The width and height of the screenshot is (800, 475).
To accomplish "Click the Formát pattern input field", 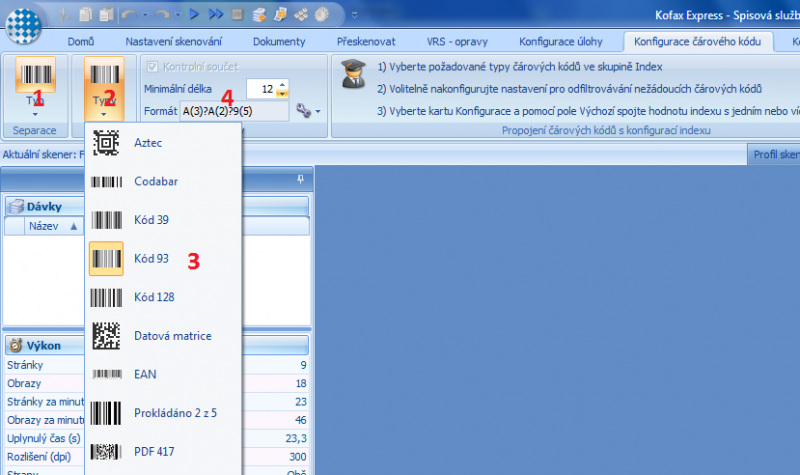I will coord(234,111).
